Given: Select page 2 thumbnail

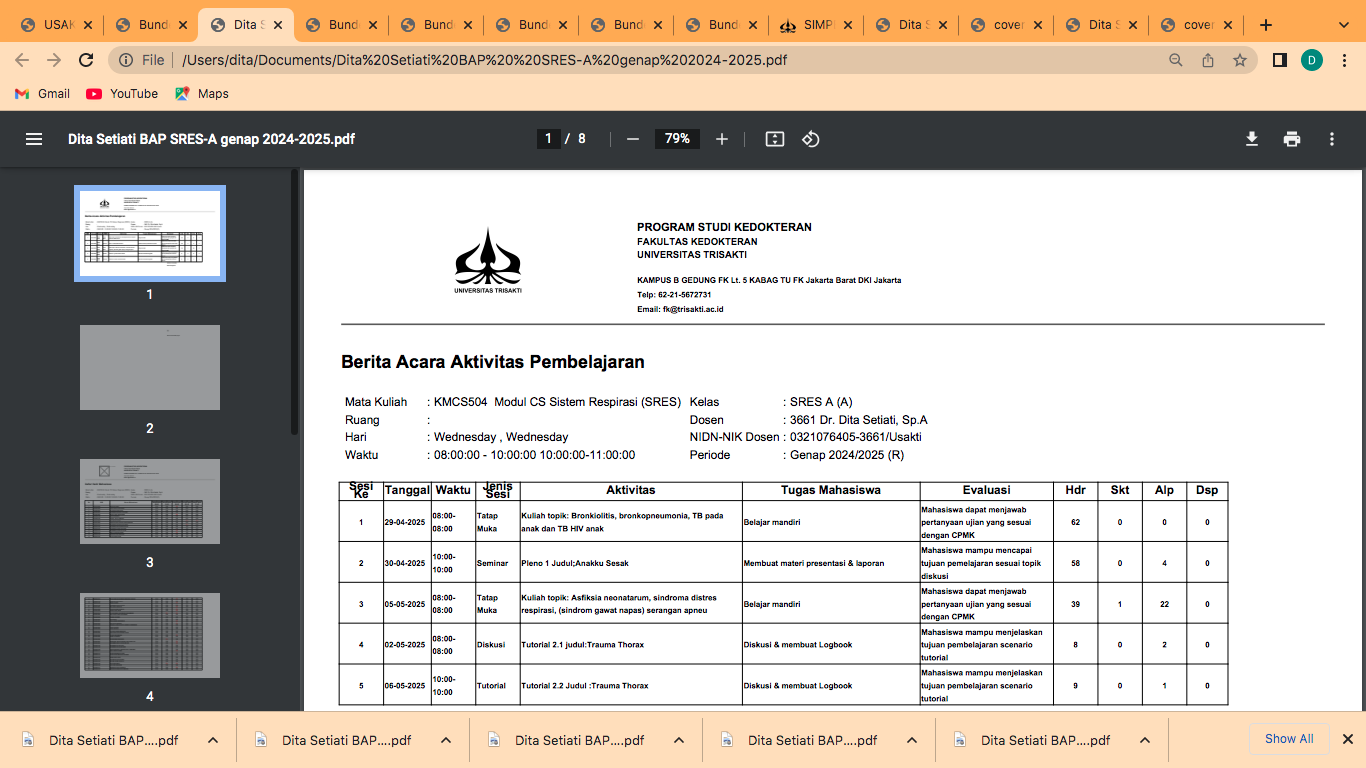Looking at the screenshot, I should coord(150,367).
